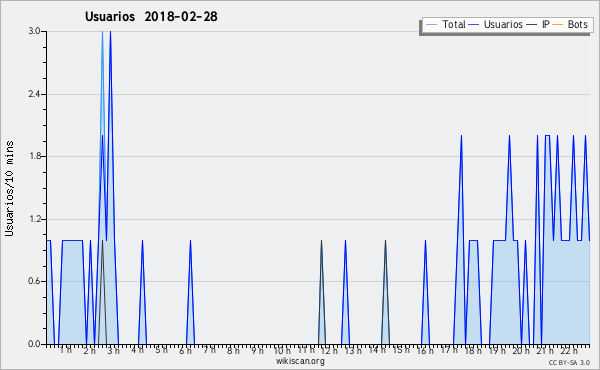600x370 pixels.
Task: Click the 0.6 value on y-axis
Action: click(x=34, y=281)
